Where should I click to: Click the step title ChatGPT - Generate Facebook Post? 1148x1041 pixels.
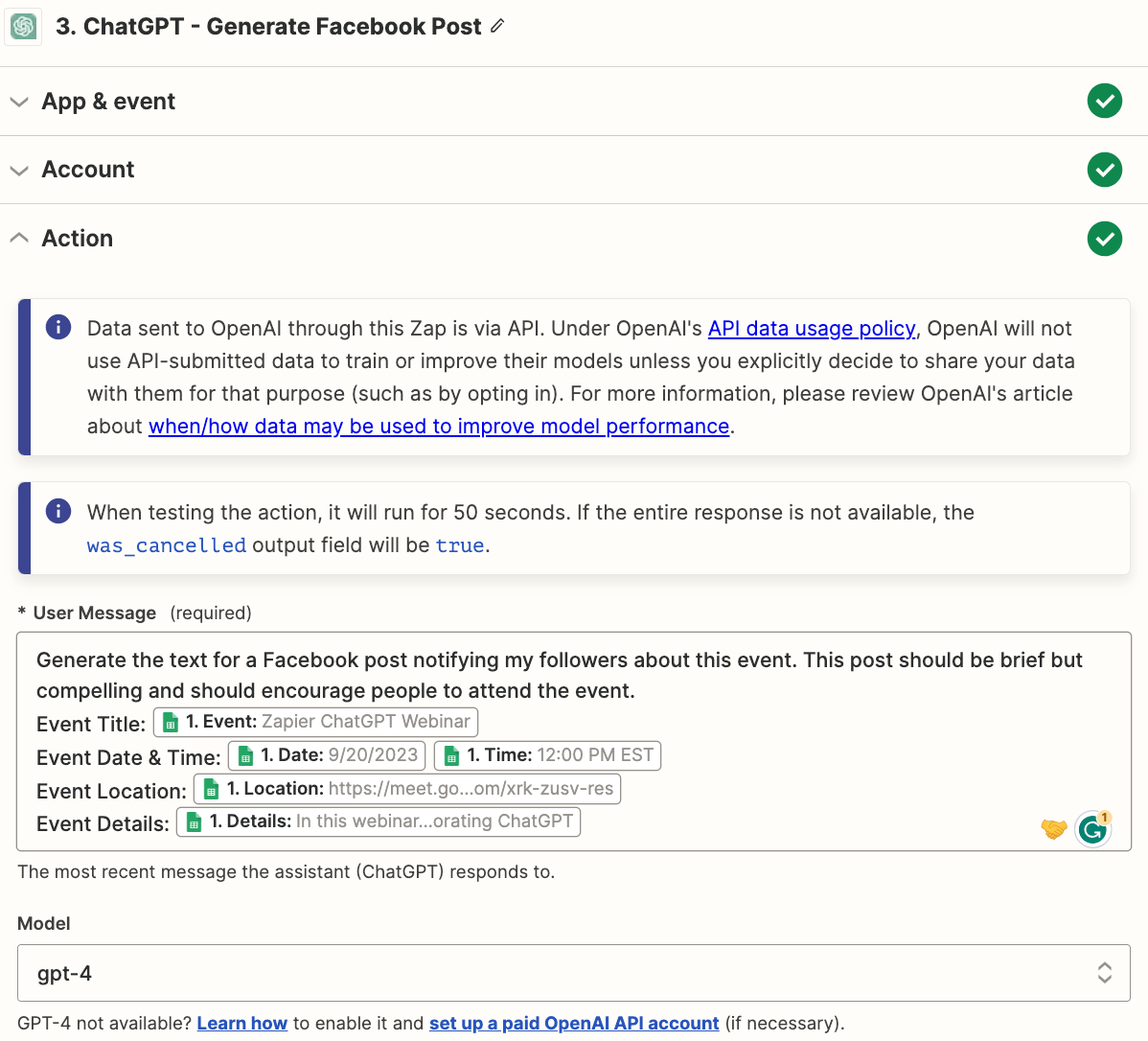pyautogui.click(x=268, y=27)
